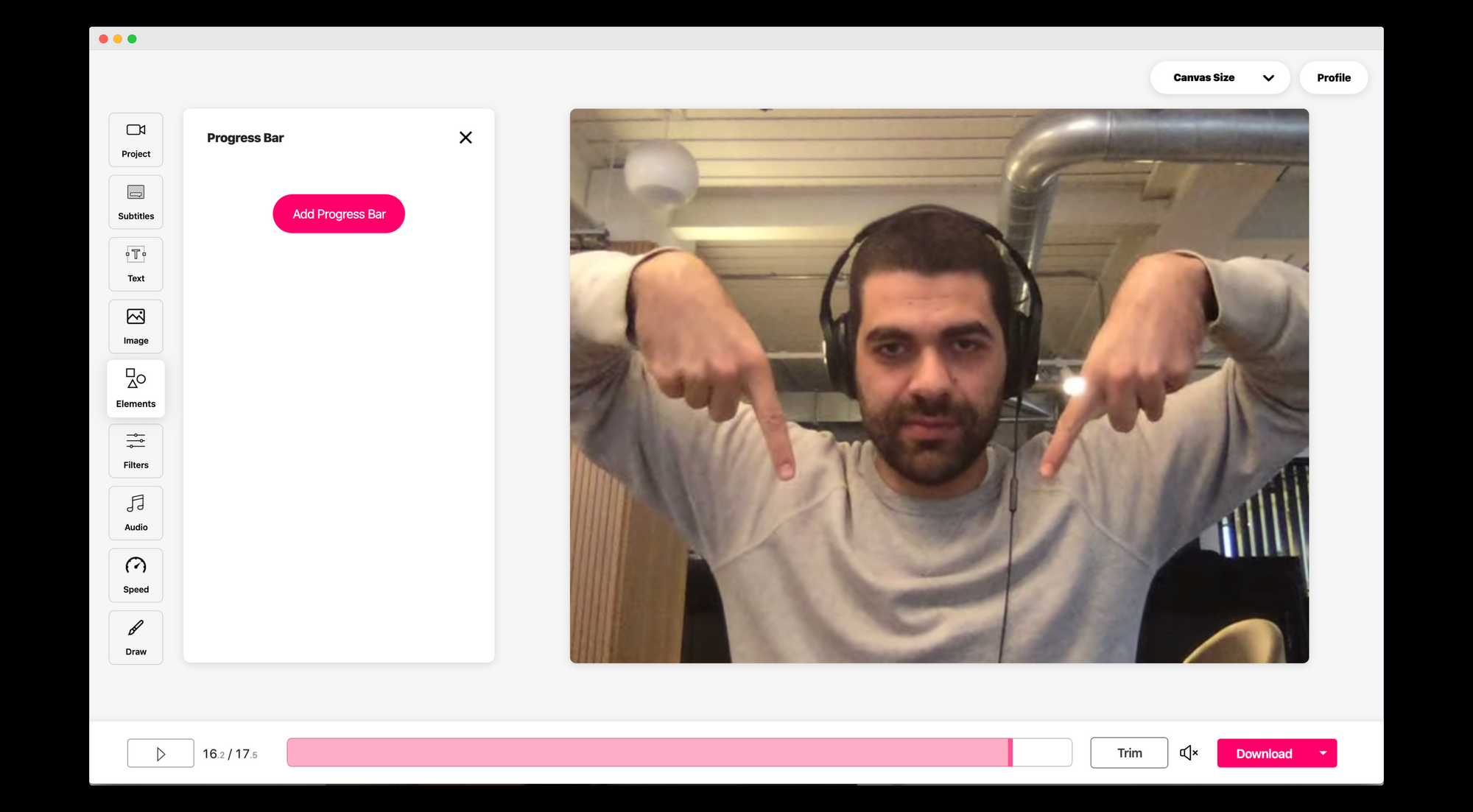Select the Draw tool

pos(136,638)
